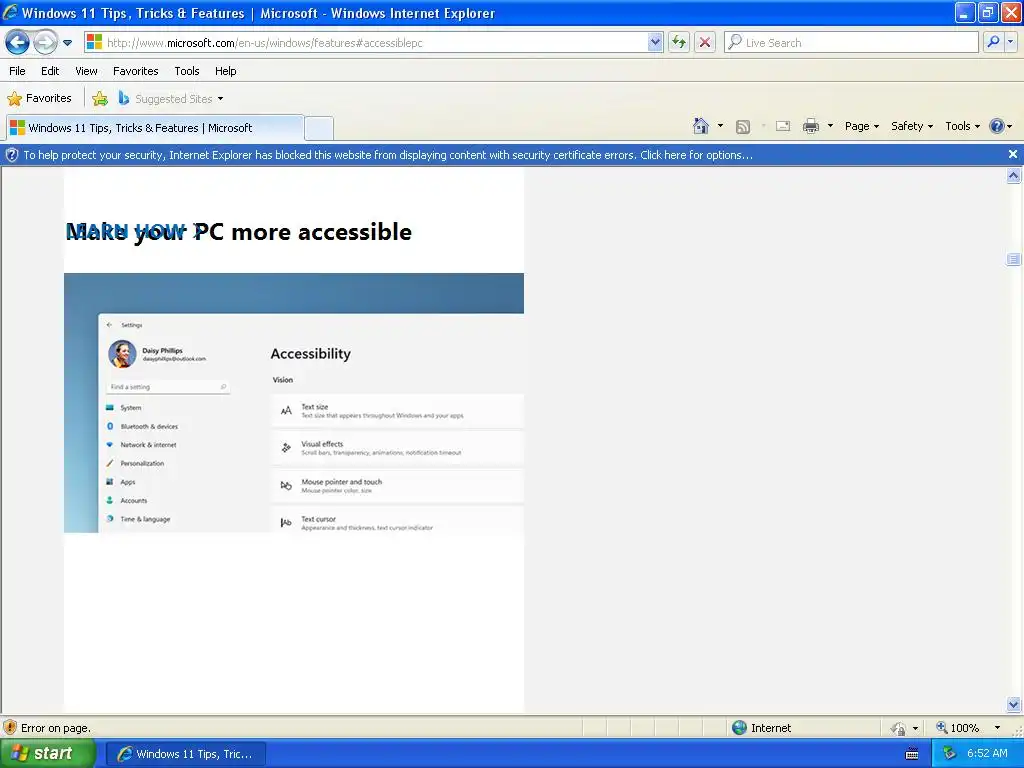
Task: Select the Windows 11 Tips tab
Action: tap(155, 128)
